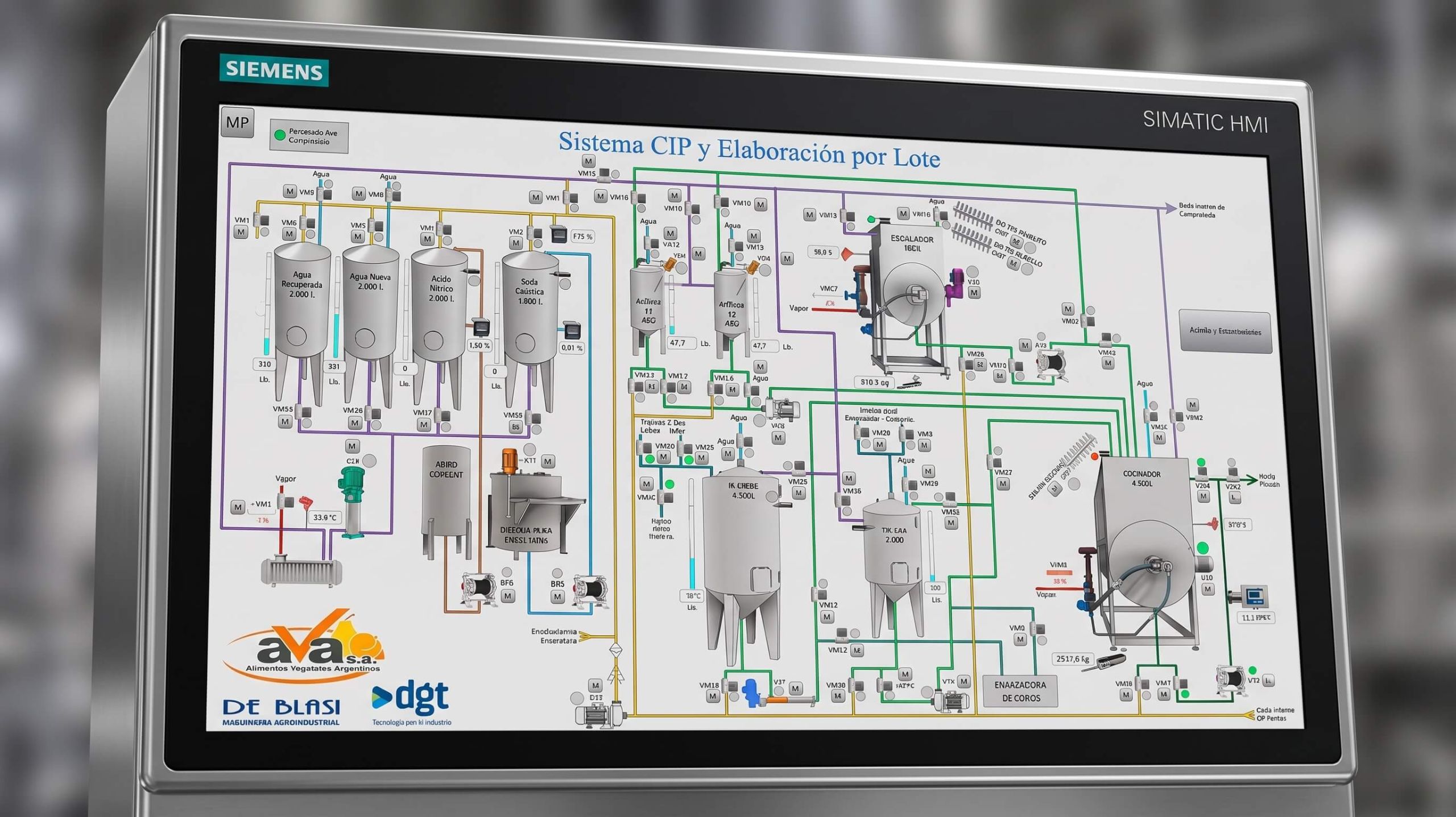The height and width of the screenshot is (817, 1456).
Task: Toggle the M button for valve VM9
Action: pos(290,191)
